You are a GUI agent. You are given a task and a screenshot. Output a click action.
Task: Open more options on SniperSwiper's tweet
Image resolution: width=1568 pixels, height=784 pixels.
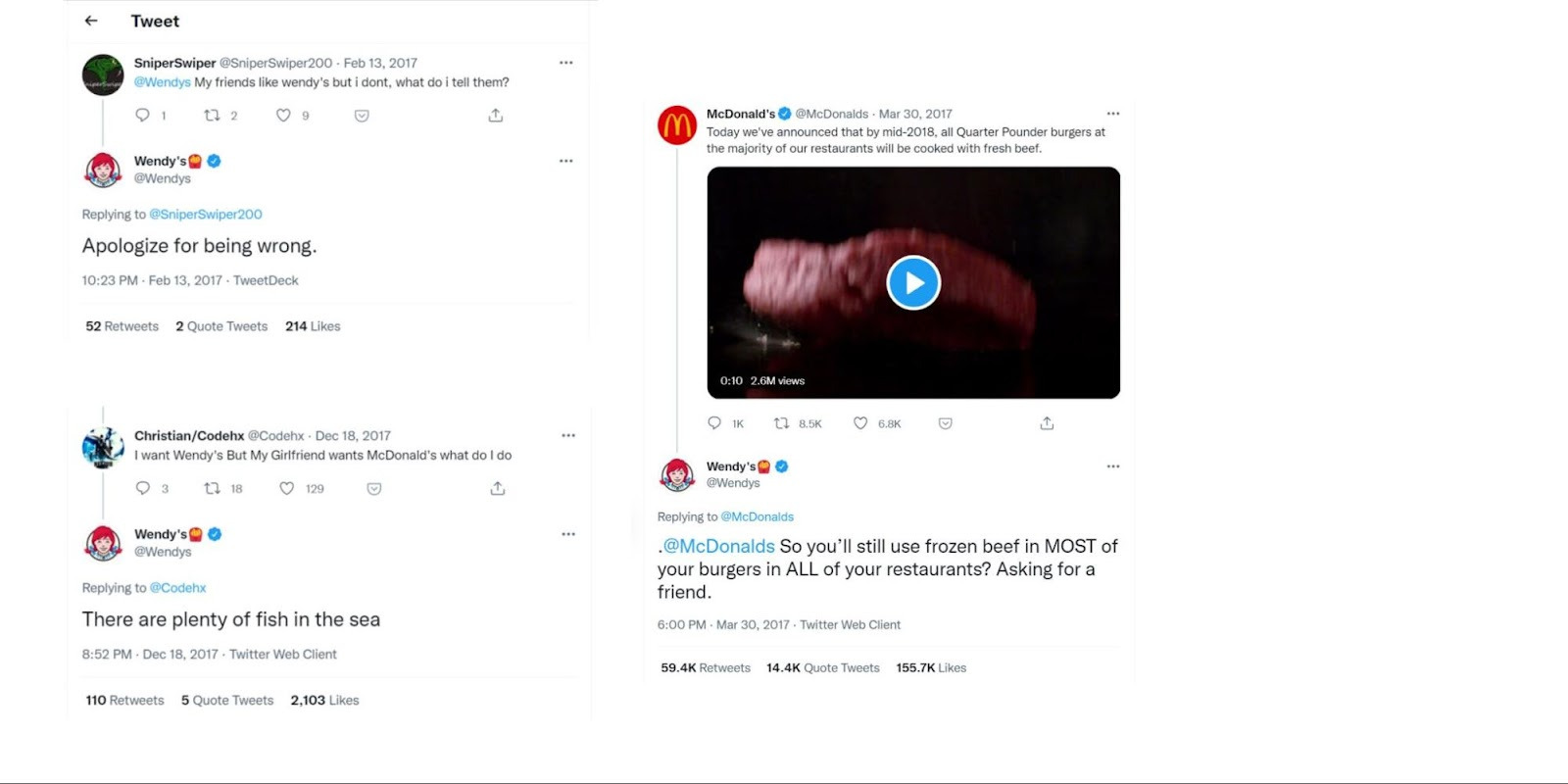tap(565, 62)
